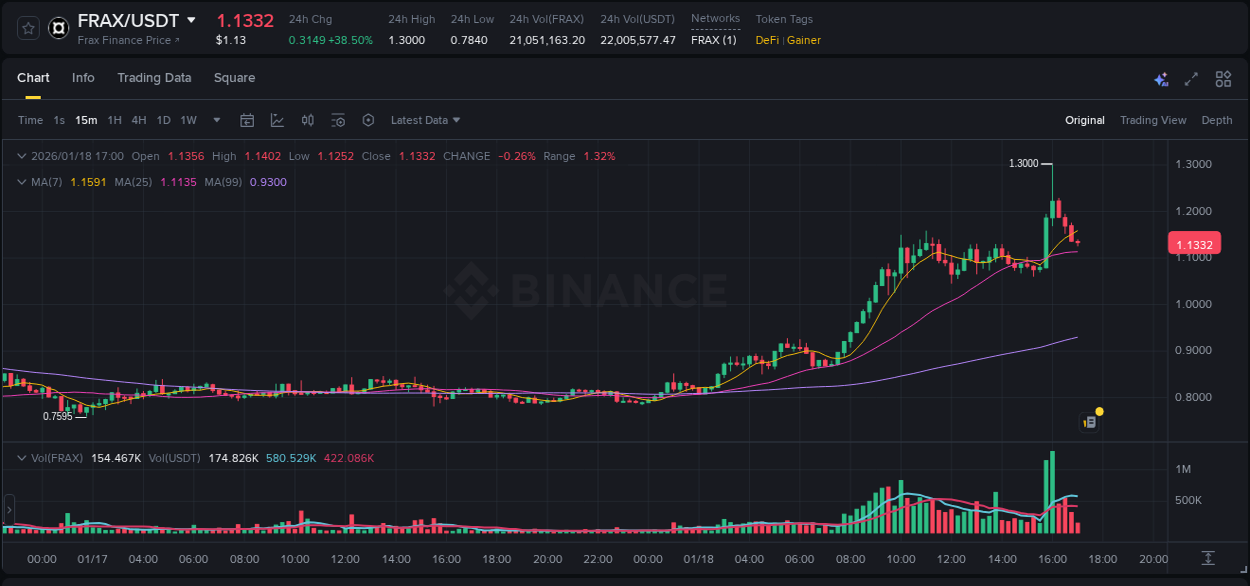
Task: Collapse the Vol(FRAX) volume panel
Action: pyautogui.click(x=21, y=457)
